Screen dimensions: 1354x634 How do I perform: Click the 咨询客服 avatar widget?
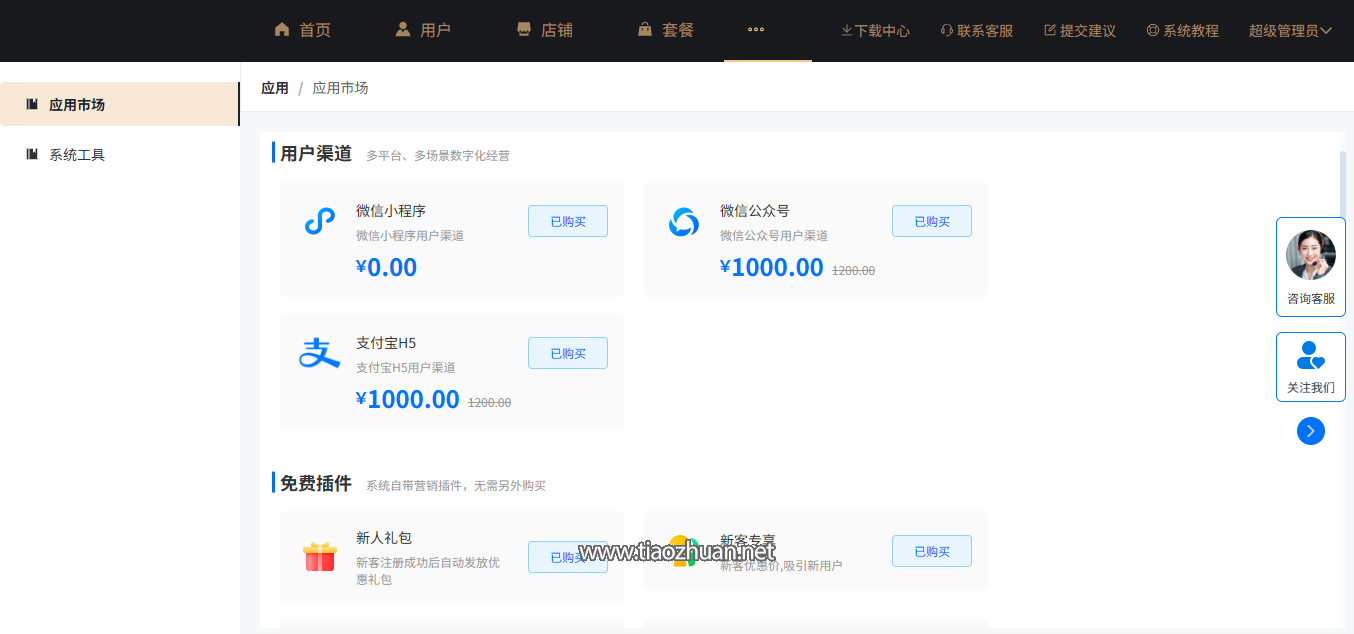pos(1310,266)
